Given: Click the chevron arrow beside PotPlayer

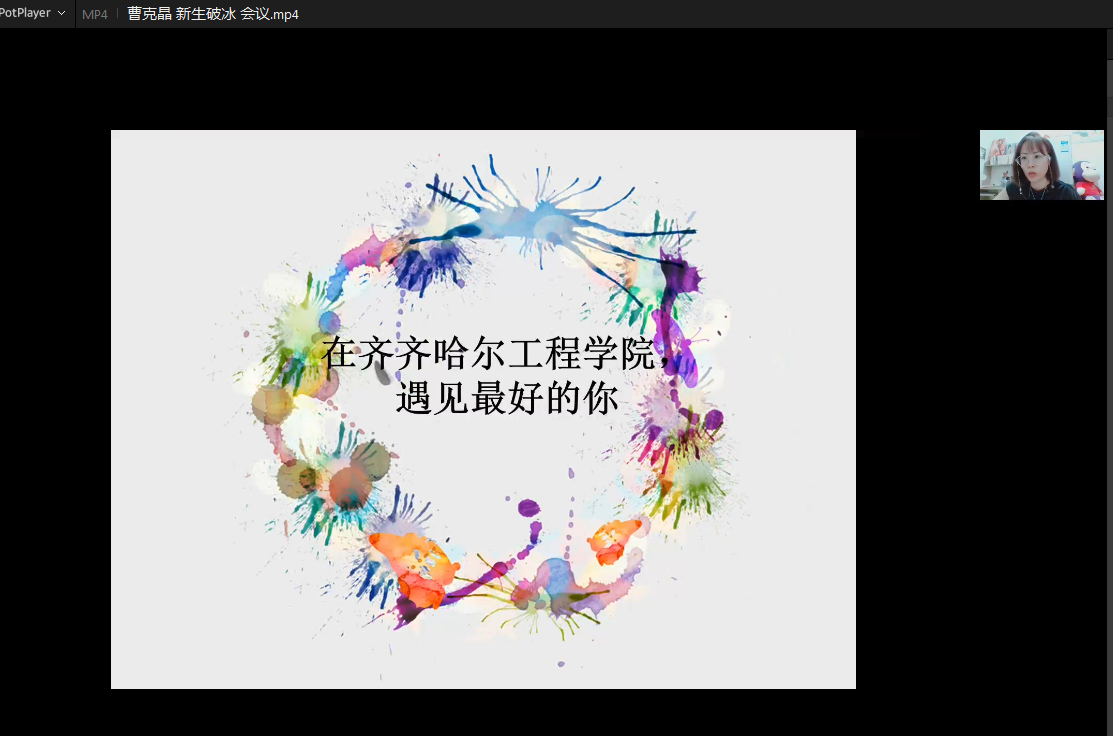Looking at the screenshot, I should [x=62, y=14].
